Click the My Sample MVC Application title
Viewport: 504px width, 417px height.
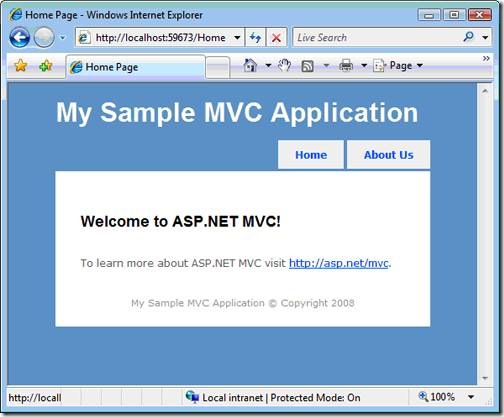click(x=237, y=113)
